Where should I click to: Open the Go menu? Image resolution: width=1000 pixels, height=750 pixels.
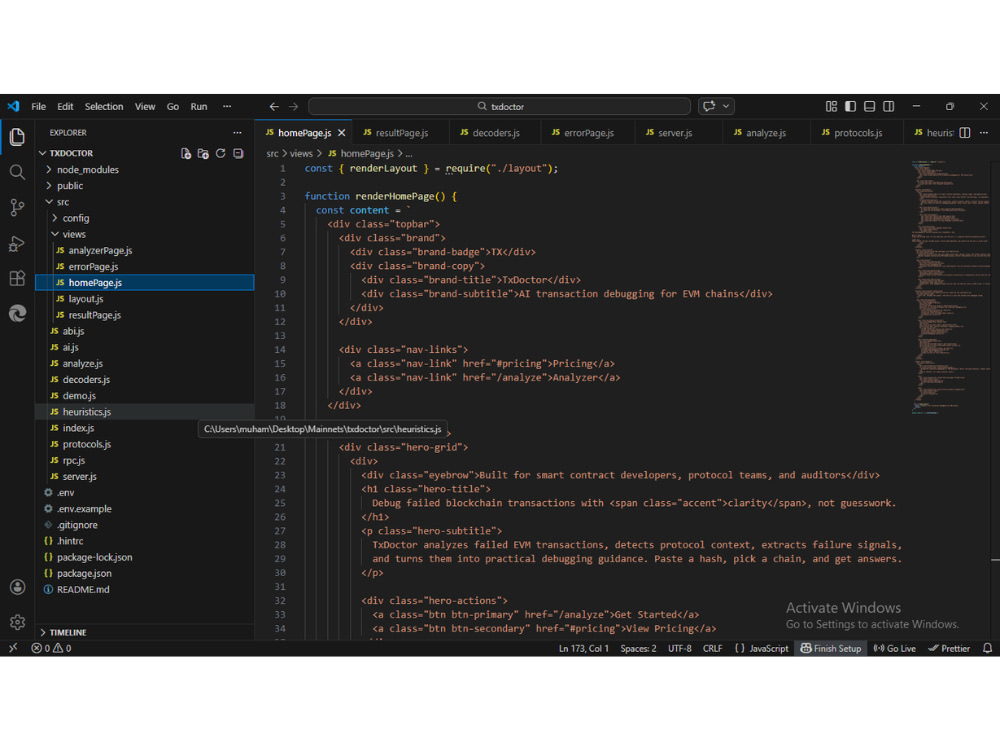click(173, 107)
